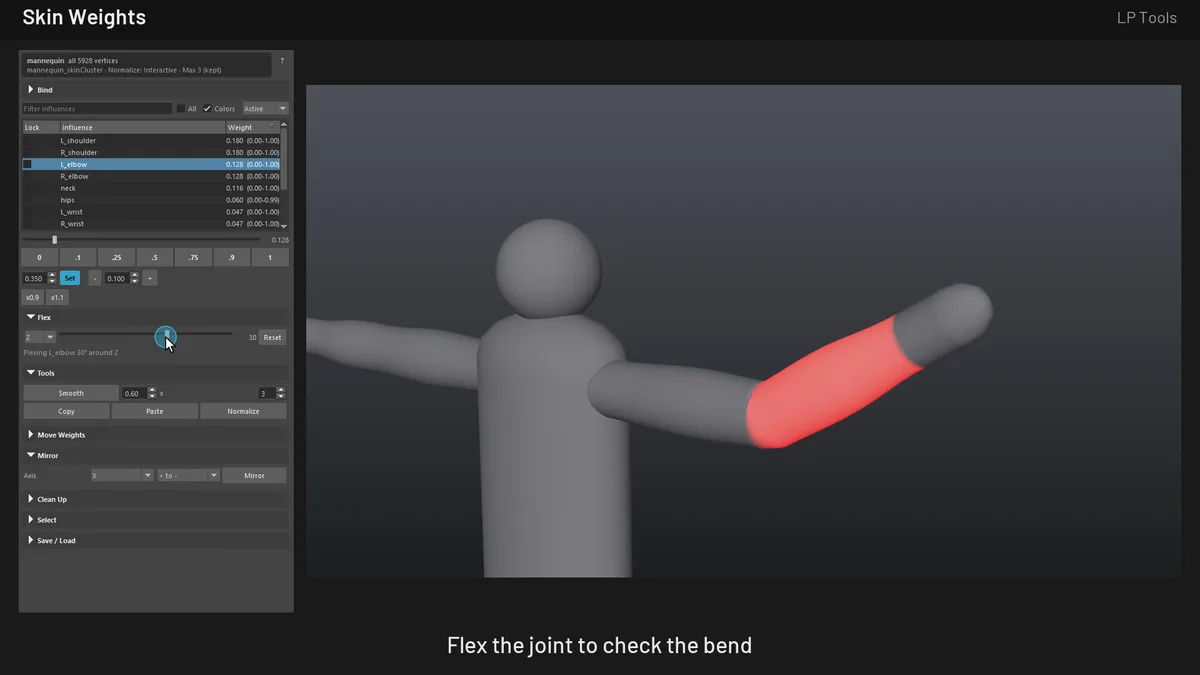Click the Normalize button
This screenshot has width=1200, height=675.
tap(243, 411)
